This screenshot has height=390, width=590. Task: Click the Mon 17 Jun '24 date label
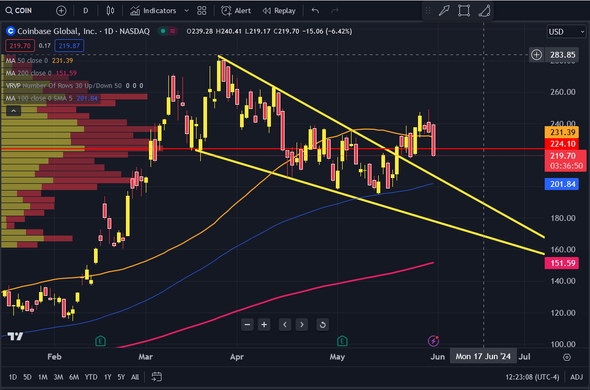coord(483,356)
